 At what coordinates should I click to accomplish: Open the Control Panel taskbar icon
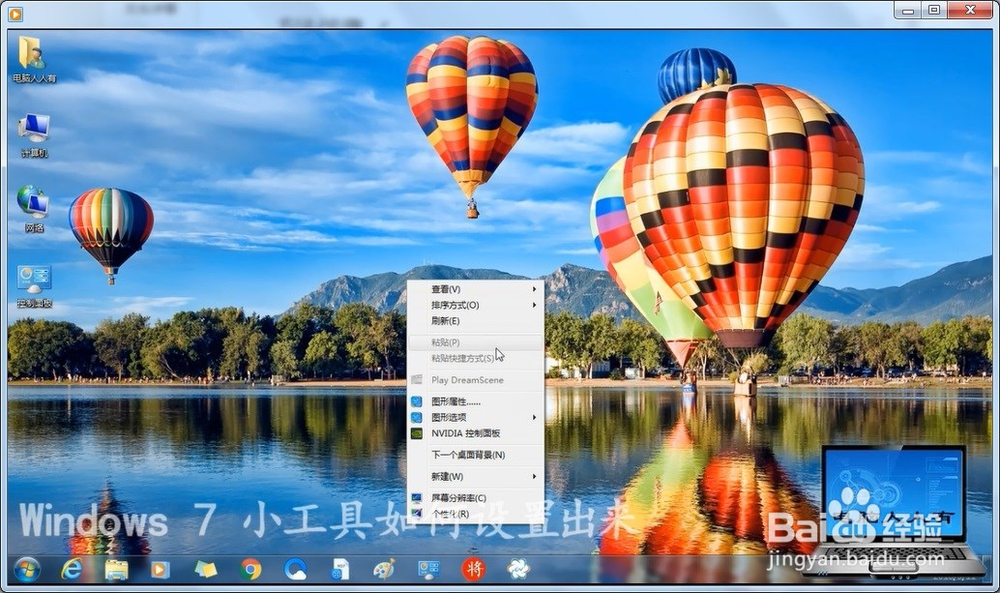click(429, 569)
